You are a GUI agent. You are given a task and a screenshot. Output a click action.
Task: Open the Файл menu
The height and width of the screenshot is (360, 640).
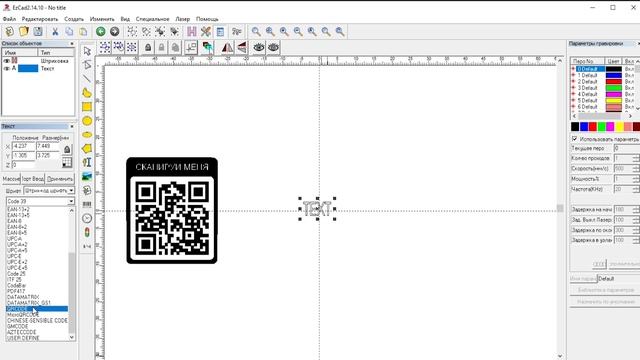click(x=9, y=19)
